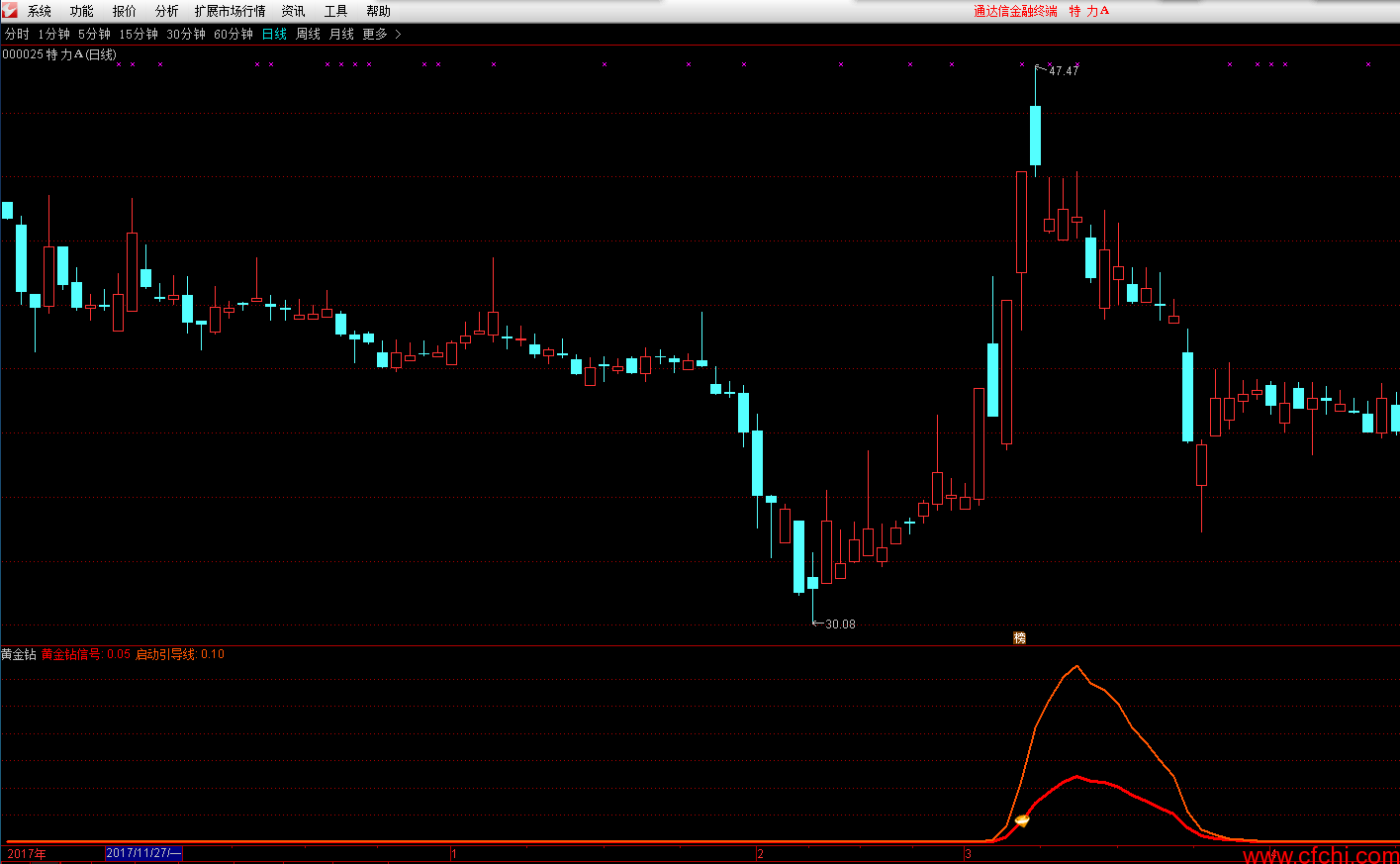Click the Tongdaxin app logo icon
The width and height of the screenshot is (1400, 864).
pos(10,11)
